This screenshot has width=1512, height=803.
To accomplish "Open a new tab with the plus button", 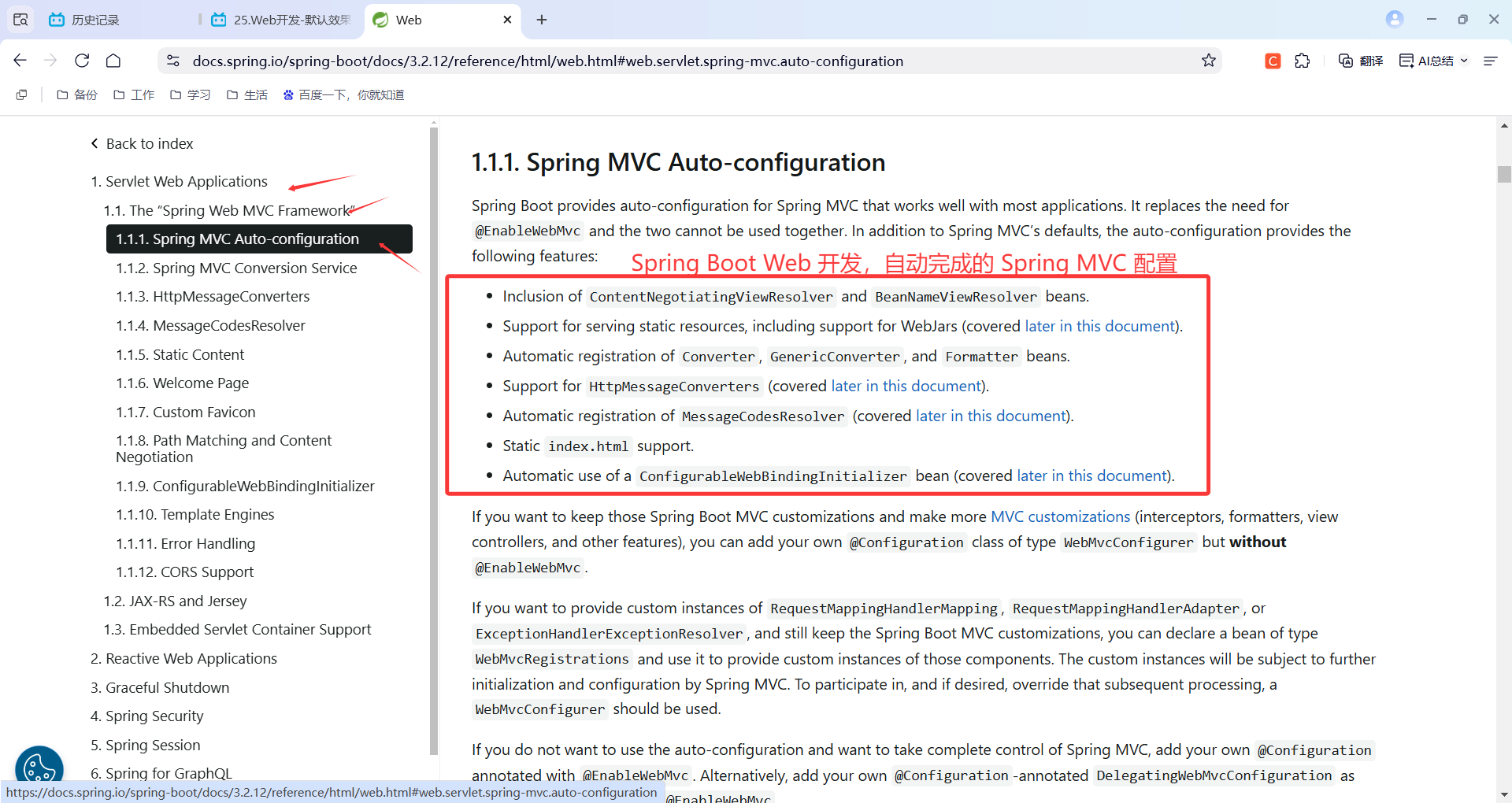I will (x=542, y=20).
